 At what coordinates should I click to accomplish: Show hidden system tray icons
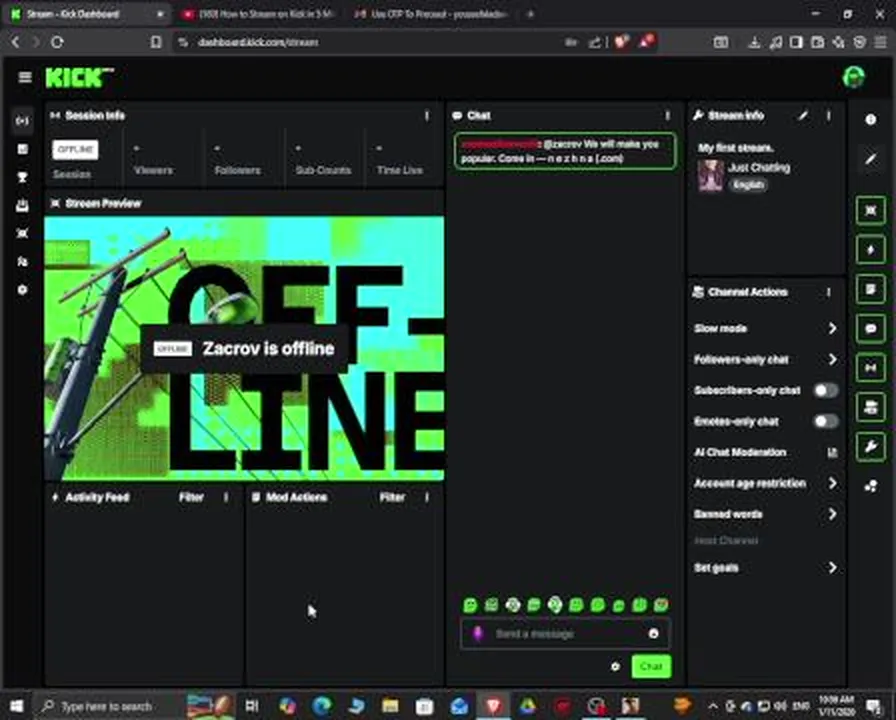point(713,706)
